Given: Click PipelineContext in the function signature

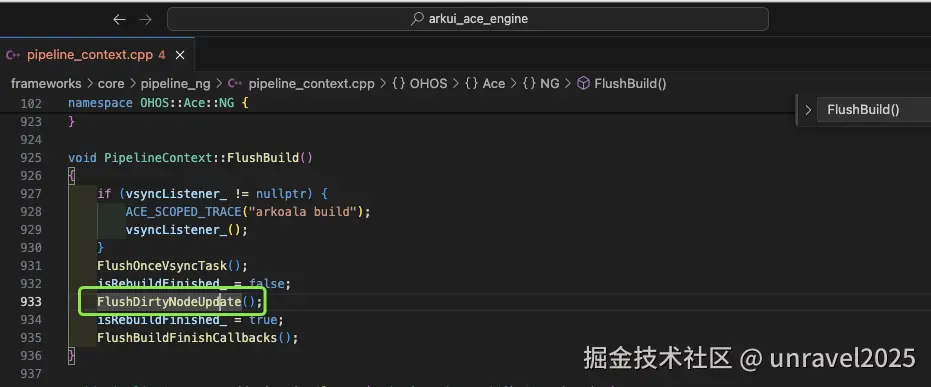Looking at the screenshot, I should click(x=159, y=158).
